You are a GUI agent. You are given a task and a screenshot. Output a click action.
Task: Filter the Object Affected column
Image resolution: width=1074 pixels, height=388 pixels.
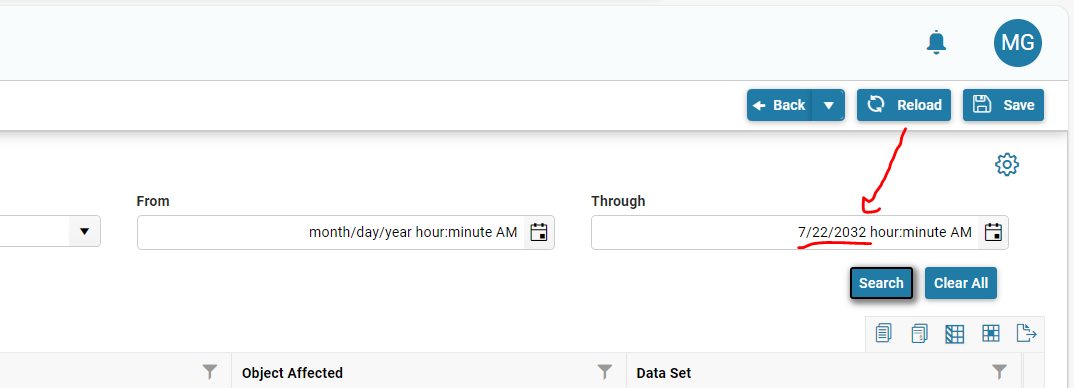[x=605, y=372]
